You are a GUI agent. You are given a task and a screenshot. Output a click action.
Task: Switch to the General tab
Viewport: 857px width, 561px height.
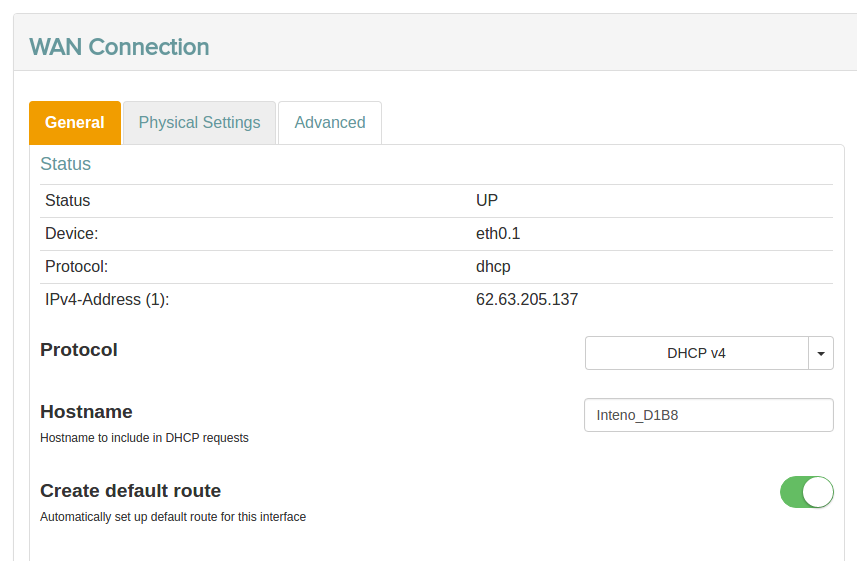pyautogui.click(x=75, y=123)
